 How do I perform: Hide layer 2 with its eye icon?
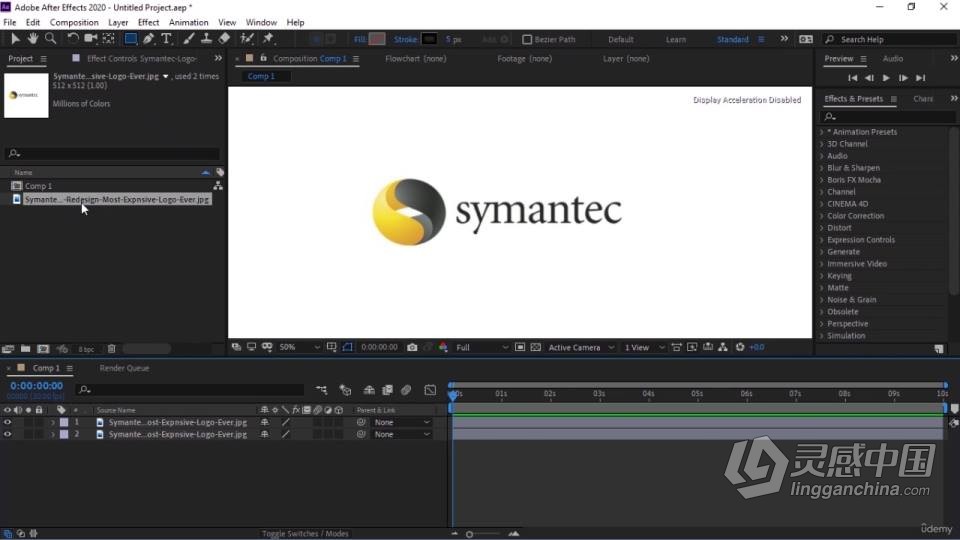(x=7, y=435)
